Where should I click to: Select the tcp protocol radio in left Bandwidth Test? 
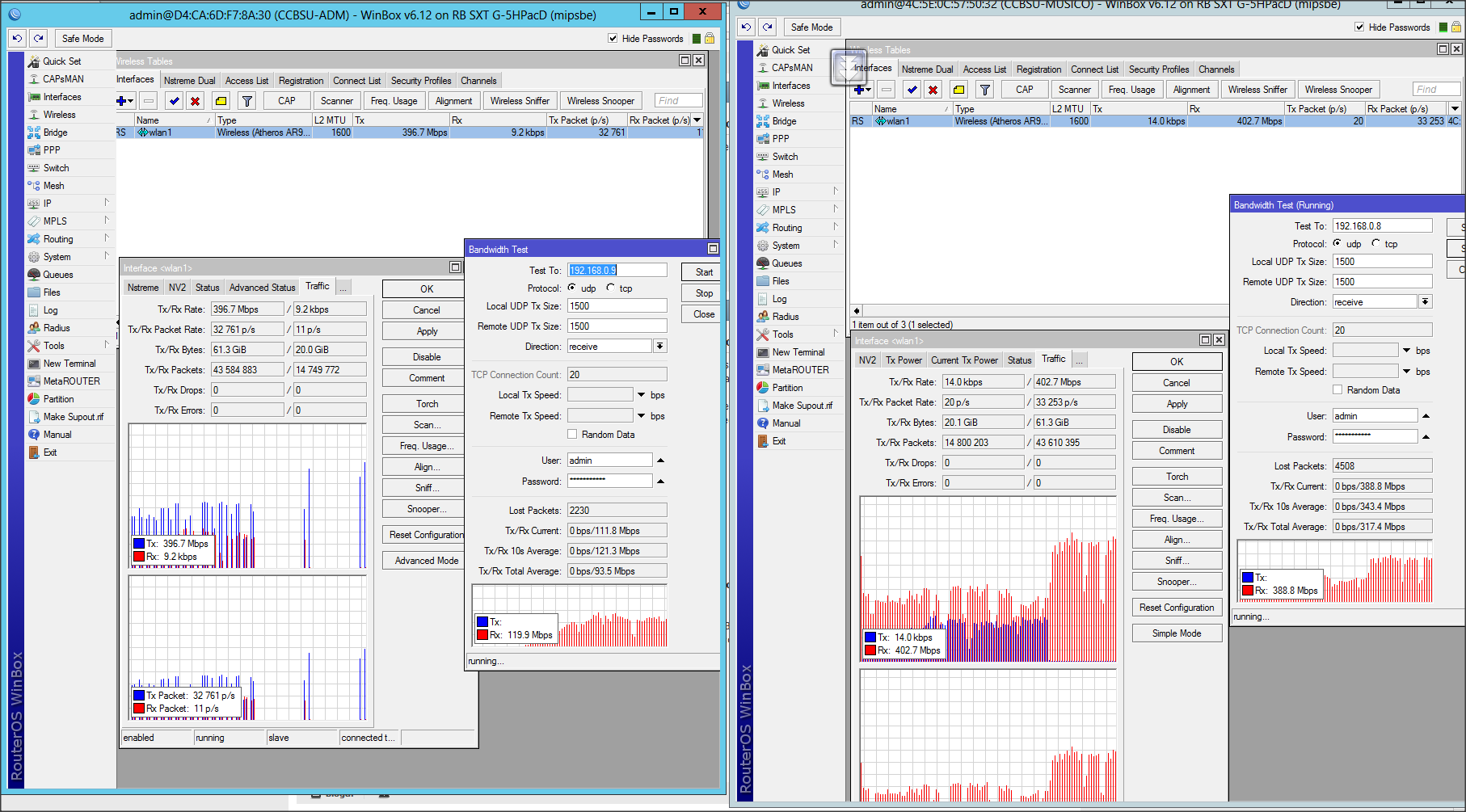[611, 288]
